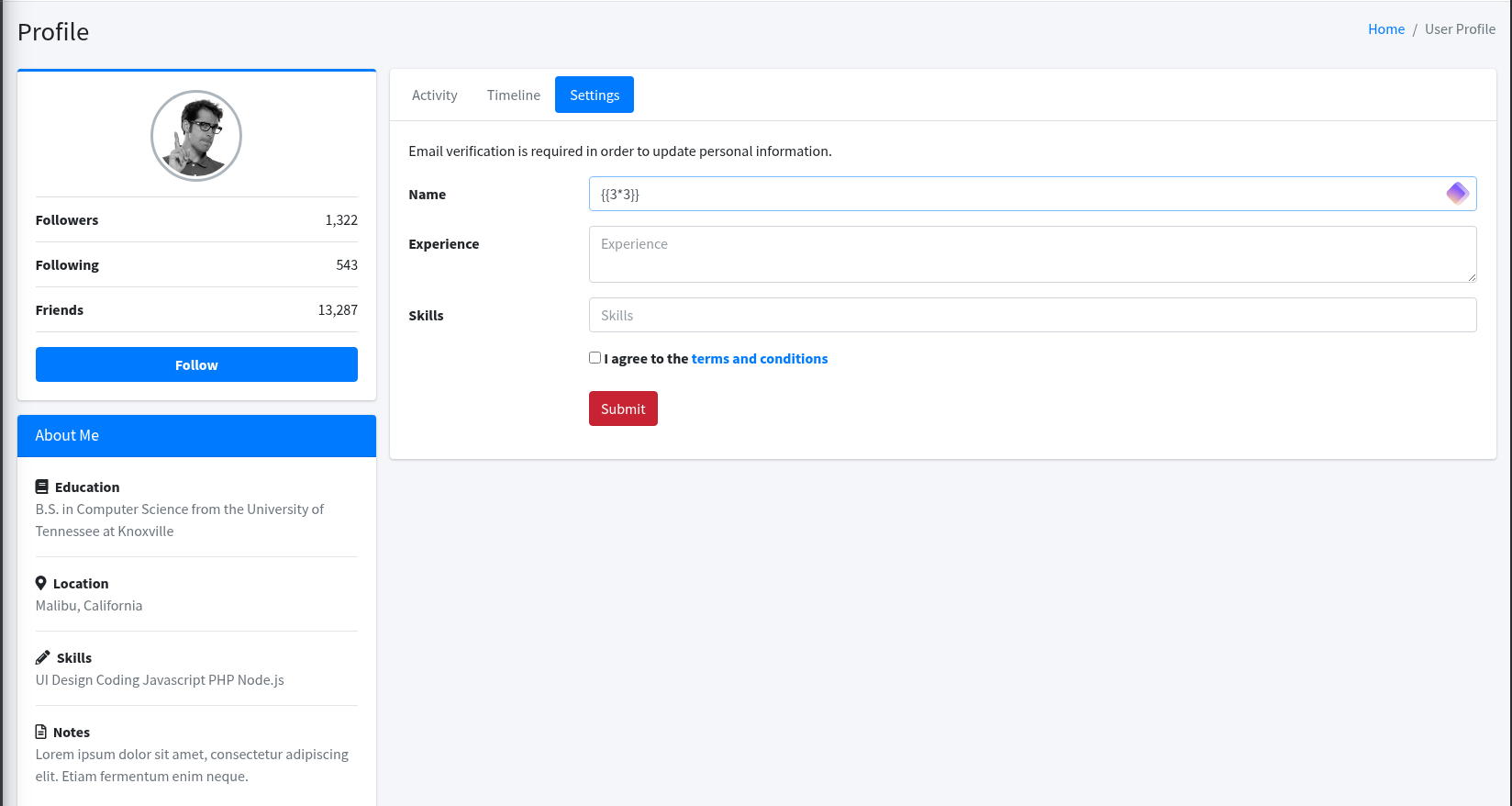Click the UI Design Coding Javascript skills text

pos(160,679)
